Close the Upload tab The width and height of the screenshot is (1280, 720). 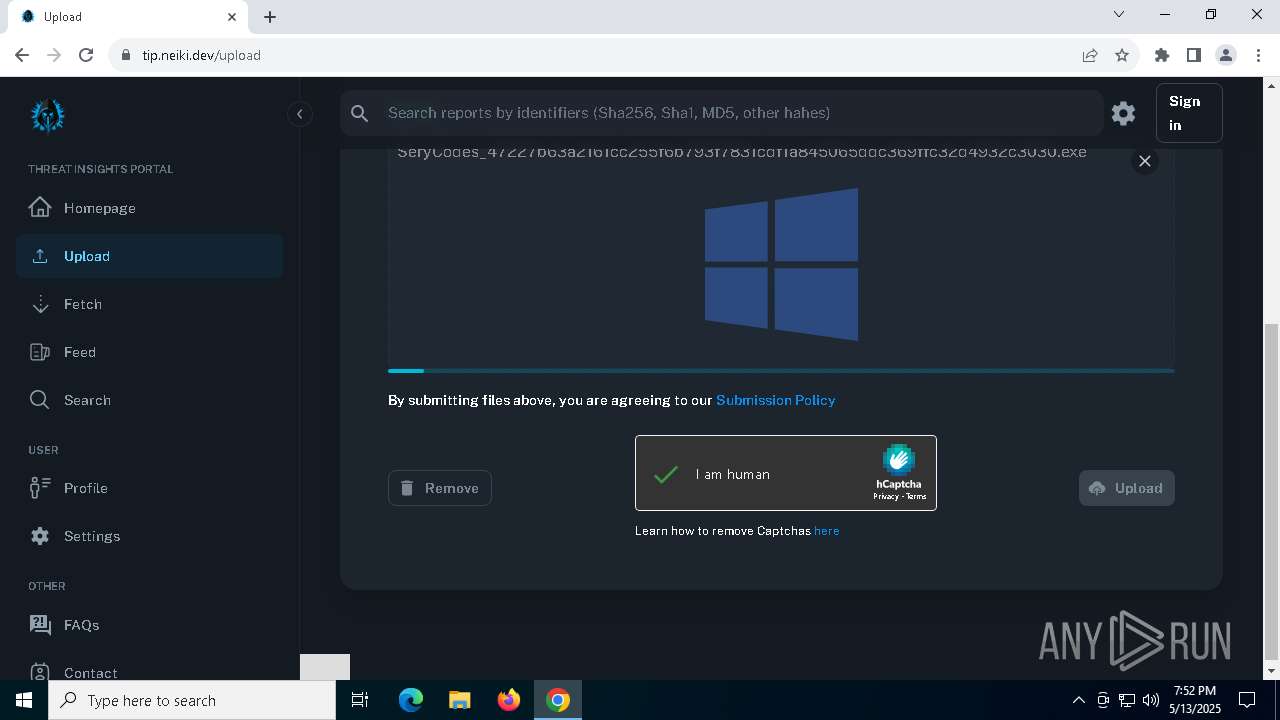point(232,16)
